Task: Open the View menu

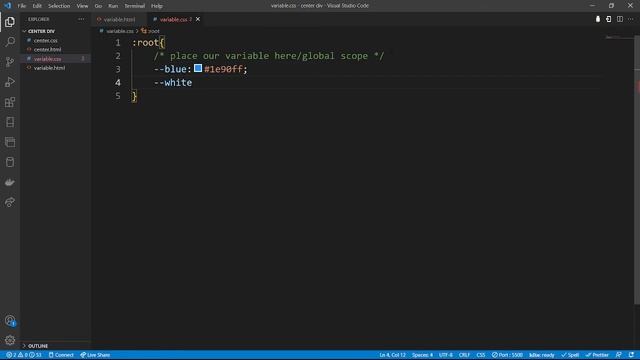Action: point(82,6)
